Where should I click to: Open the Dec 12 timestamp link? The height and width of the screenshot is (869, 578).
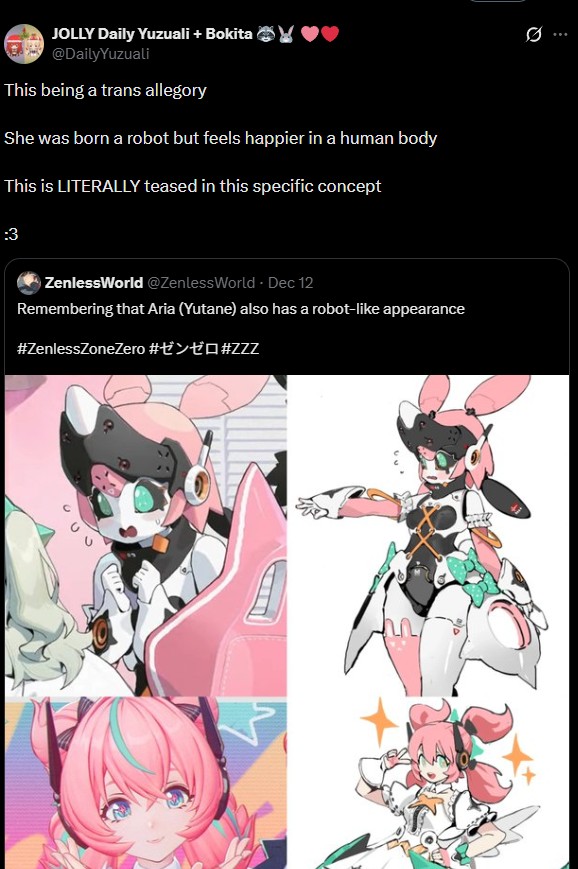coord(290,283)
